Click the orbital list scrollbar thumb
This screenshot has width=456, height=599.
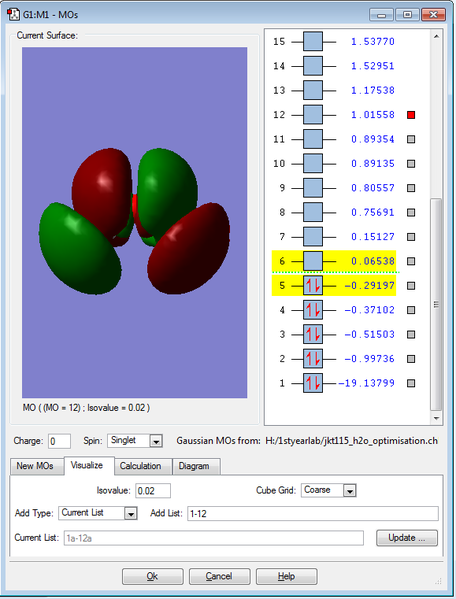tap(436, 304)
